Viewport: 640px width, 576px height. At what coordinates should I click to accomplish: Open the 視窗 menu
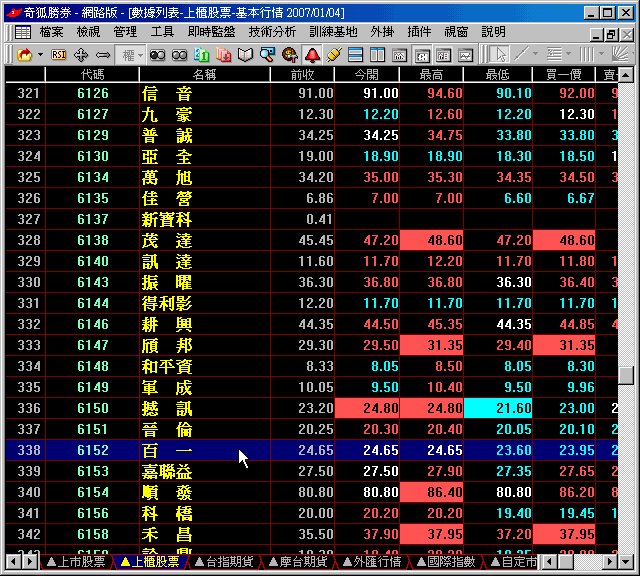click(x=456, y=32)
